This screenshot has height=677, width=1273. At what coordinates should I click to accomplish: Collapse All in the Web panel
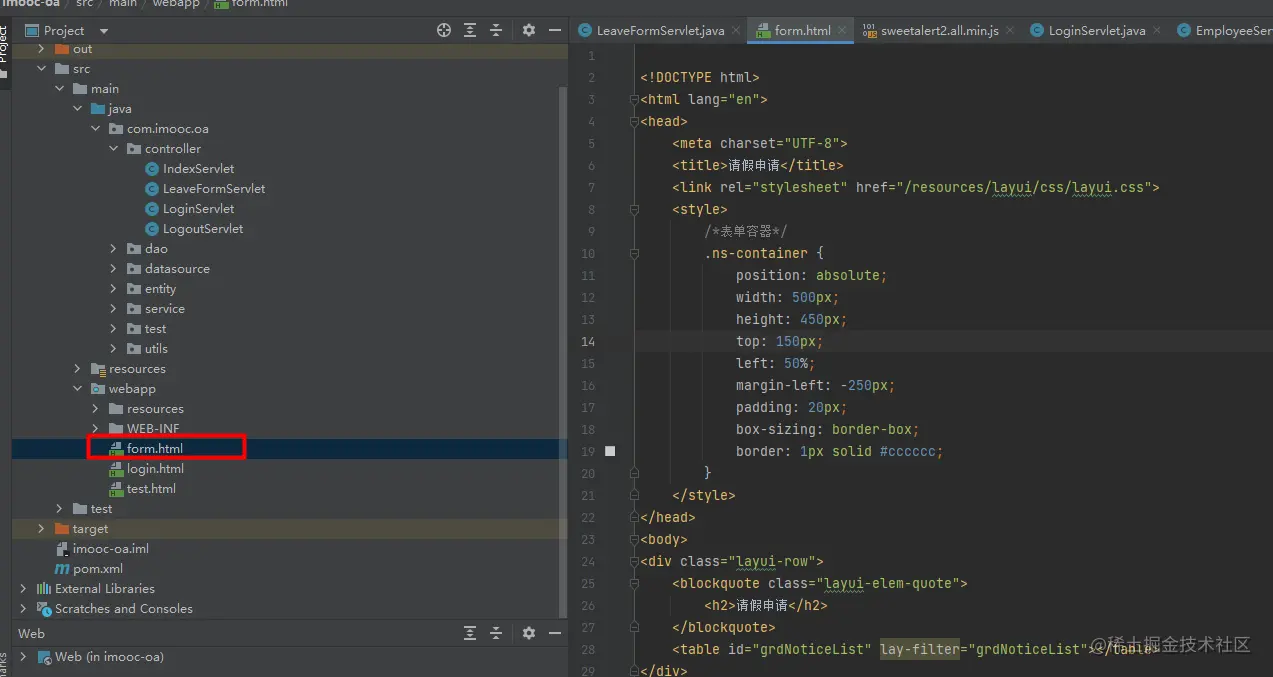[495, 633]
